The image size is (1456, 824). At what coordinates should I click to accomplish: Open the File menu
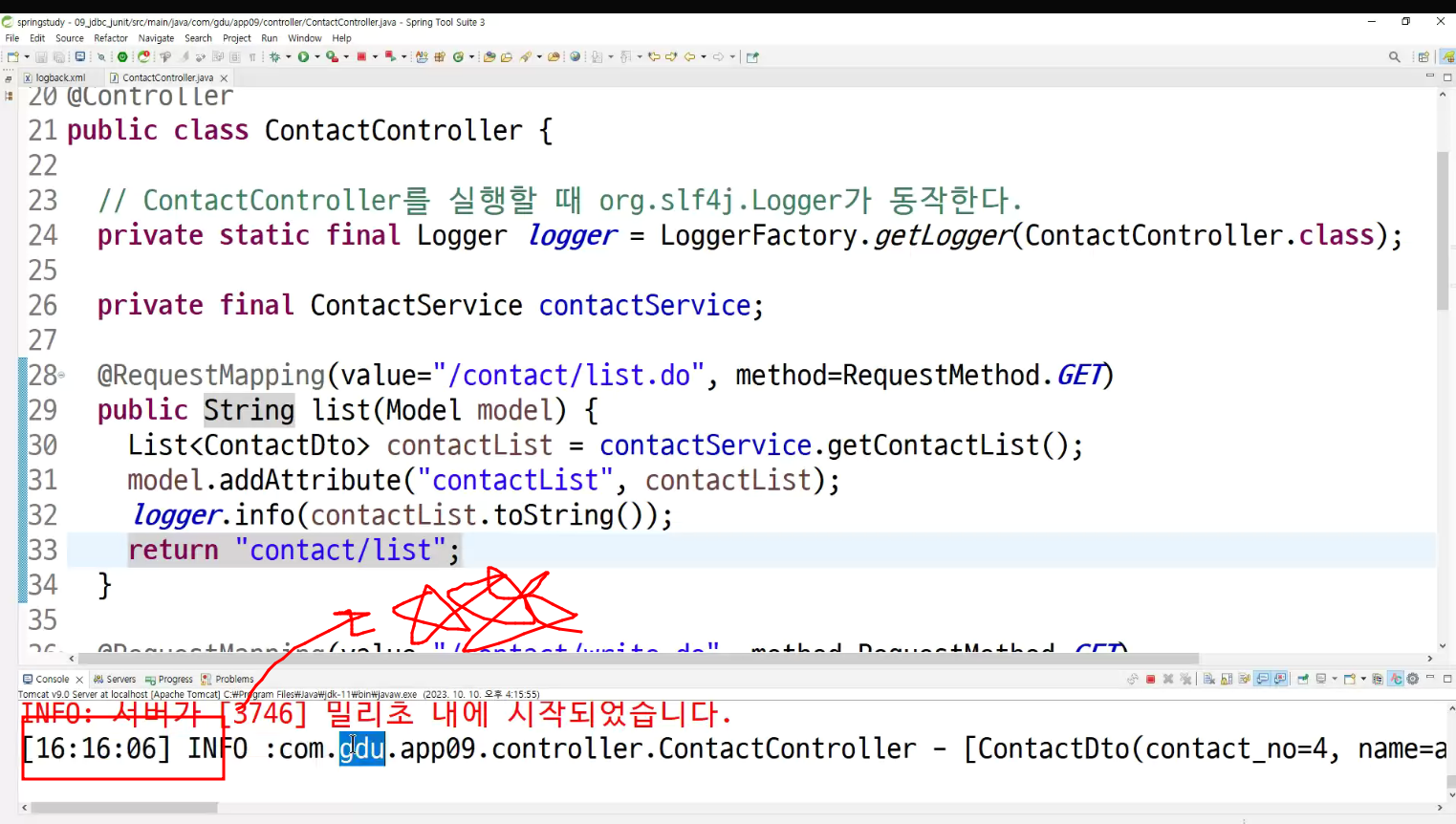pyautogui.click(x=12, y=38)
